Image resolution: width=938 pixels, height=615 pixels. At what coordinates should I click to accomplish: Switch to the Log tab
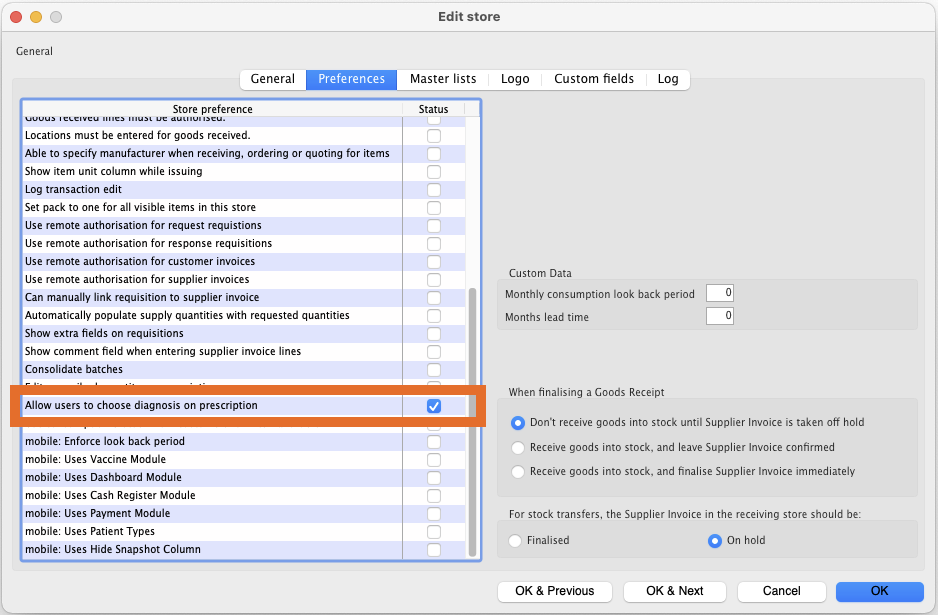668,79
